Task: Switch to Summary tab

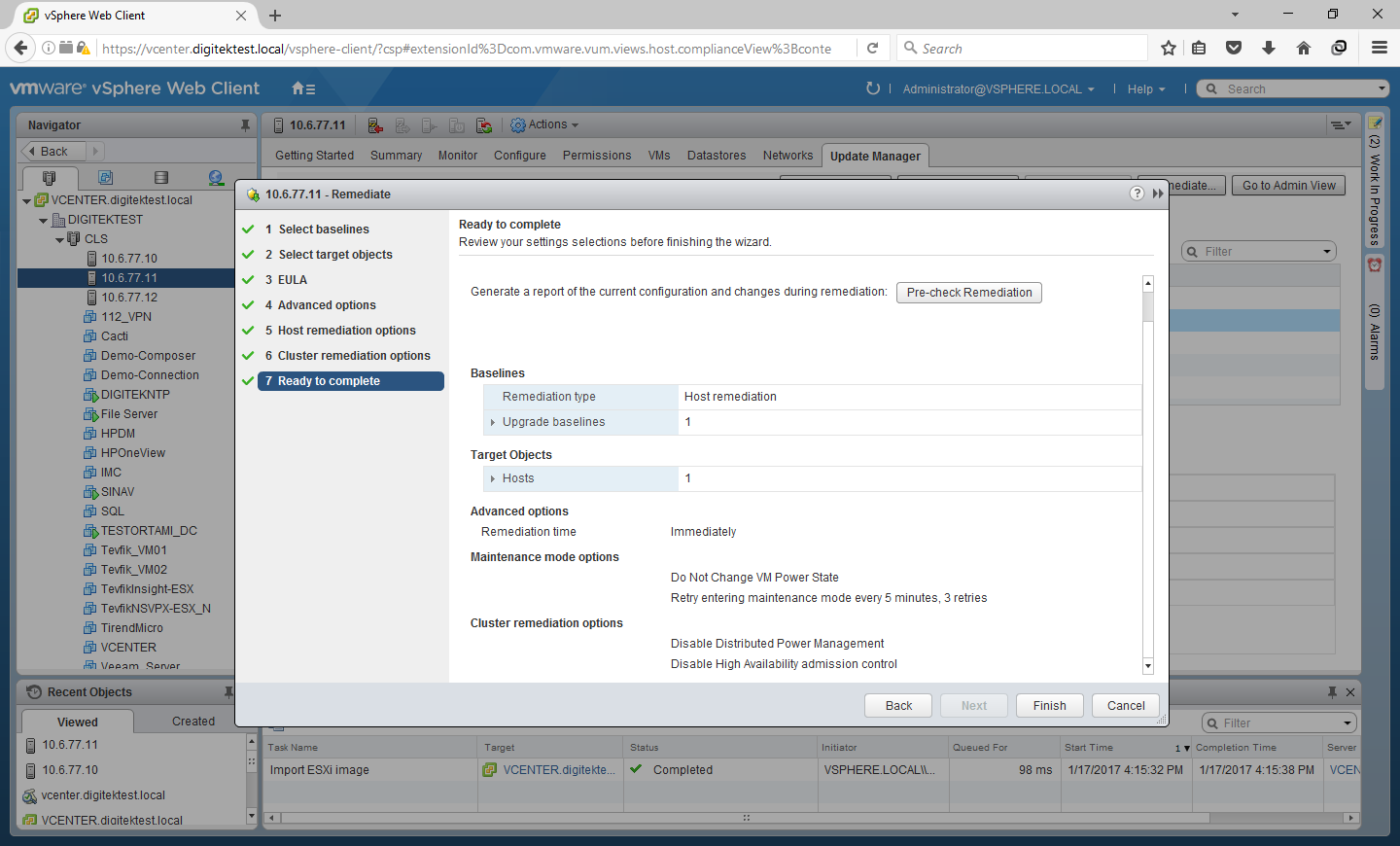Action: tap(396, 156)
